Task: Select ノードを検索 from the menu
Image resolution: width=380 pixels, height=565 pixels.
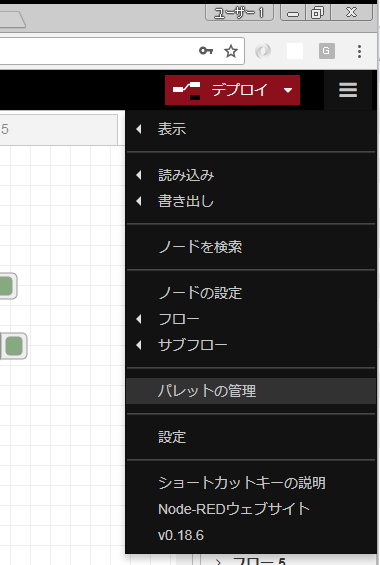Action: point(251,247)
